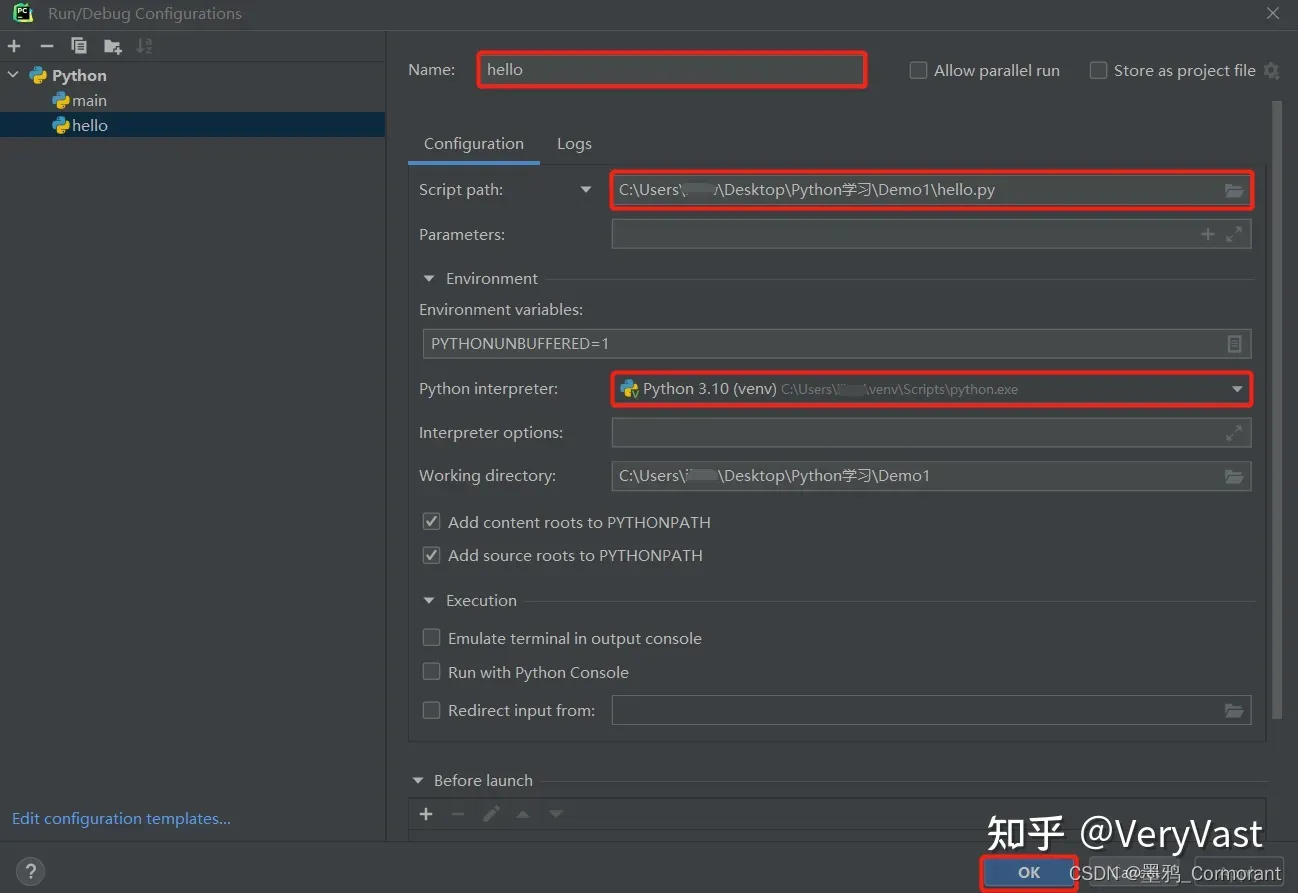The height and width of the screenshot is (893, 1298).
Task: Expand the Interpreter options field
Action: (x=1234, y=433)
